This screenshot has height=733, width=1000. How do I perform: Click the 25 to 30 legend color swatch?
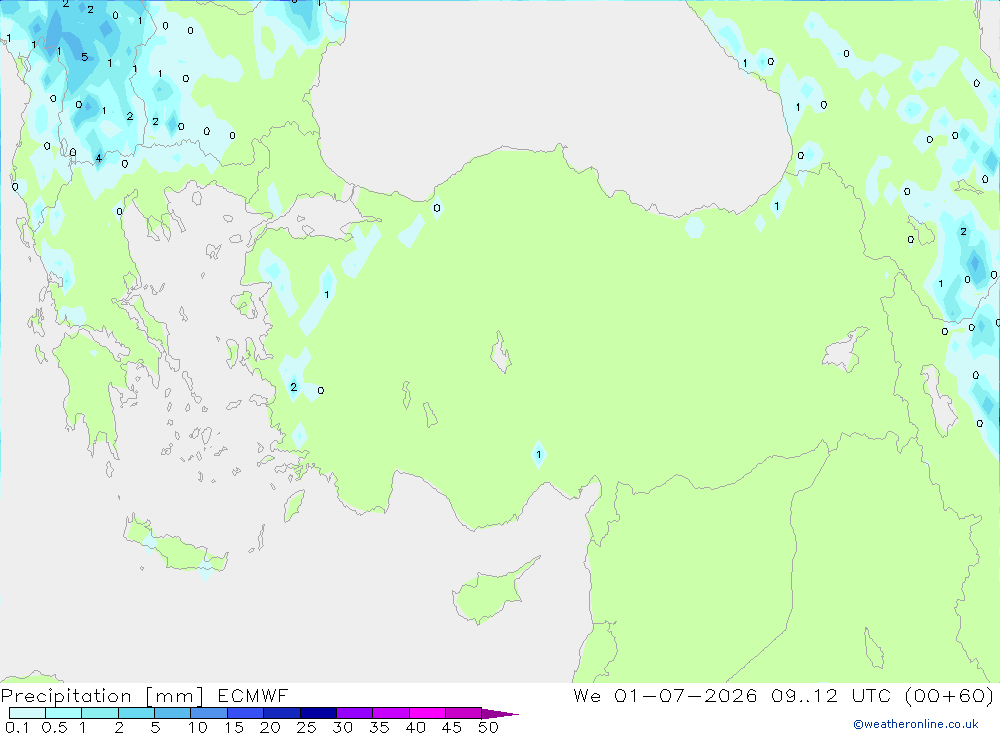coord(318,713)
